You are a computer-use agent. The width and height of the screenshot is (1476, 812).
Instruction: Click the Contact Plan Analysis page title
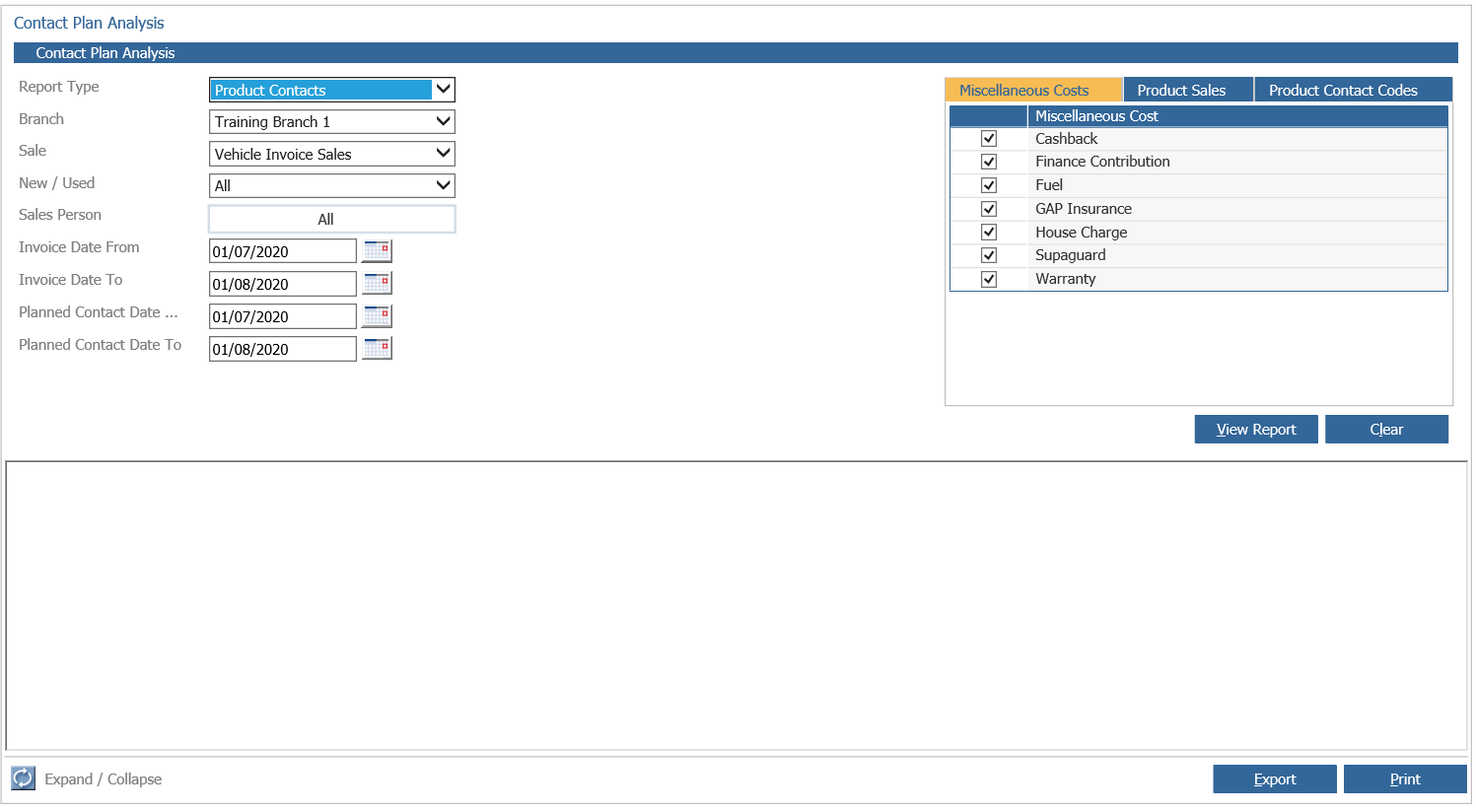89,23
